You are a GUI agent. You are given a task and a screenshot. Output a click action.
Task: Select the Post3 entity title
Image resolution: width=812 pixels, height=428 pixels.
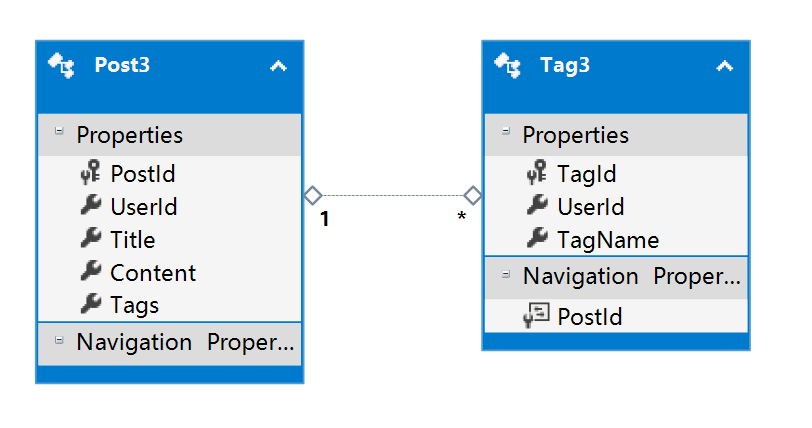pyautogui.click(x=122, y=66)
